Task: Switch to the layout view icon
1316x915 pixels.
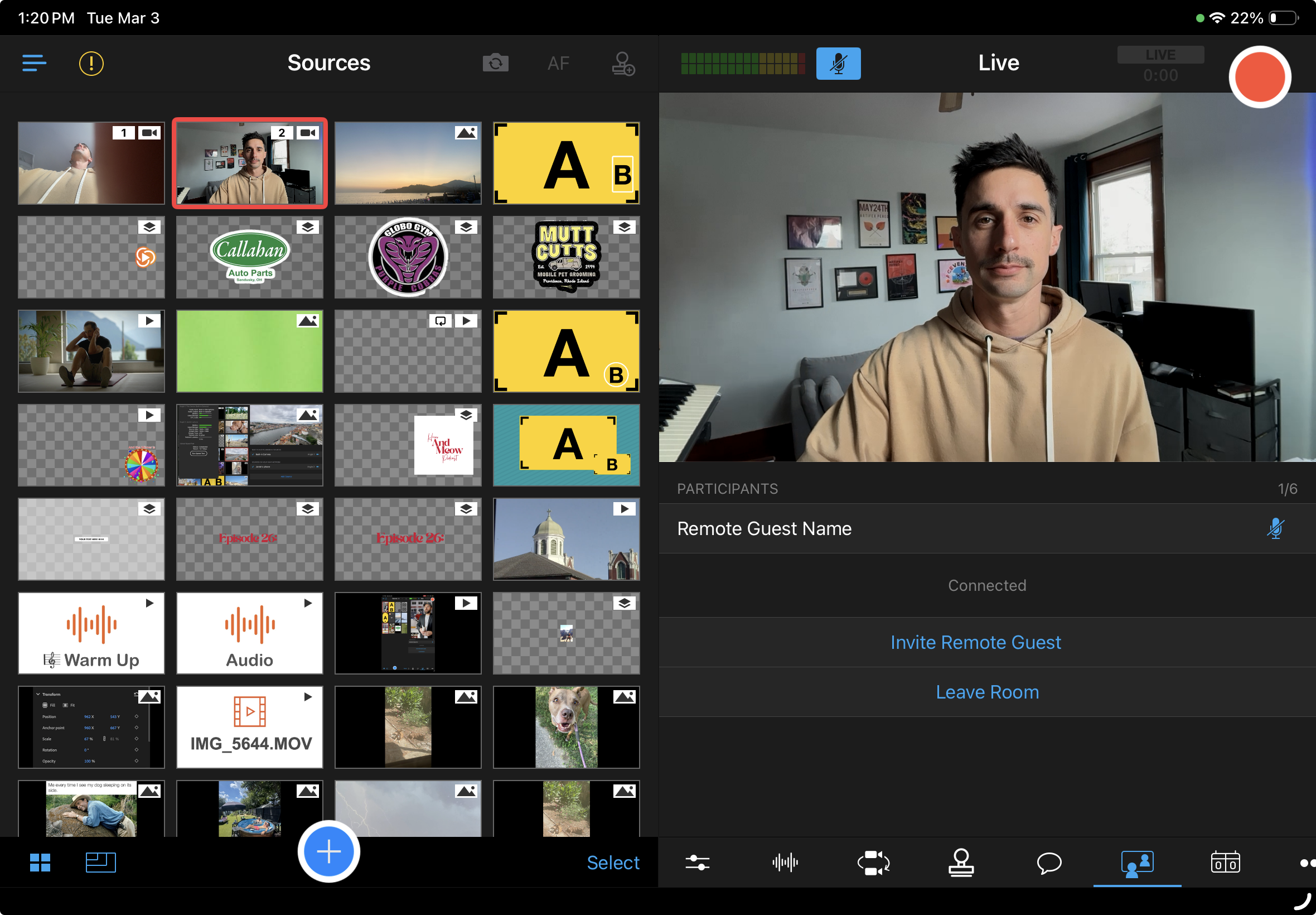Action: 101,862
